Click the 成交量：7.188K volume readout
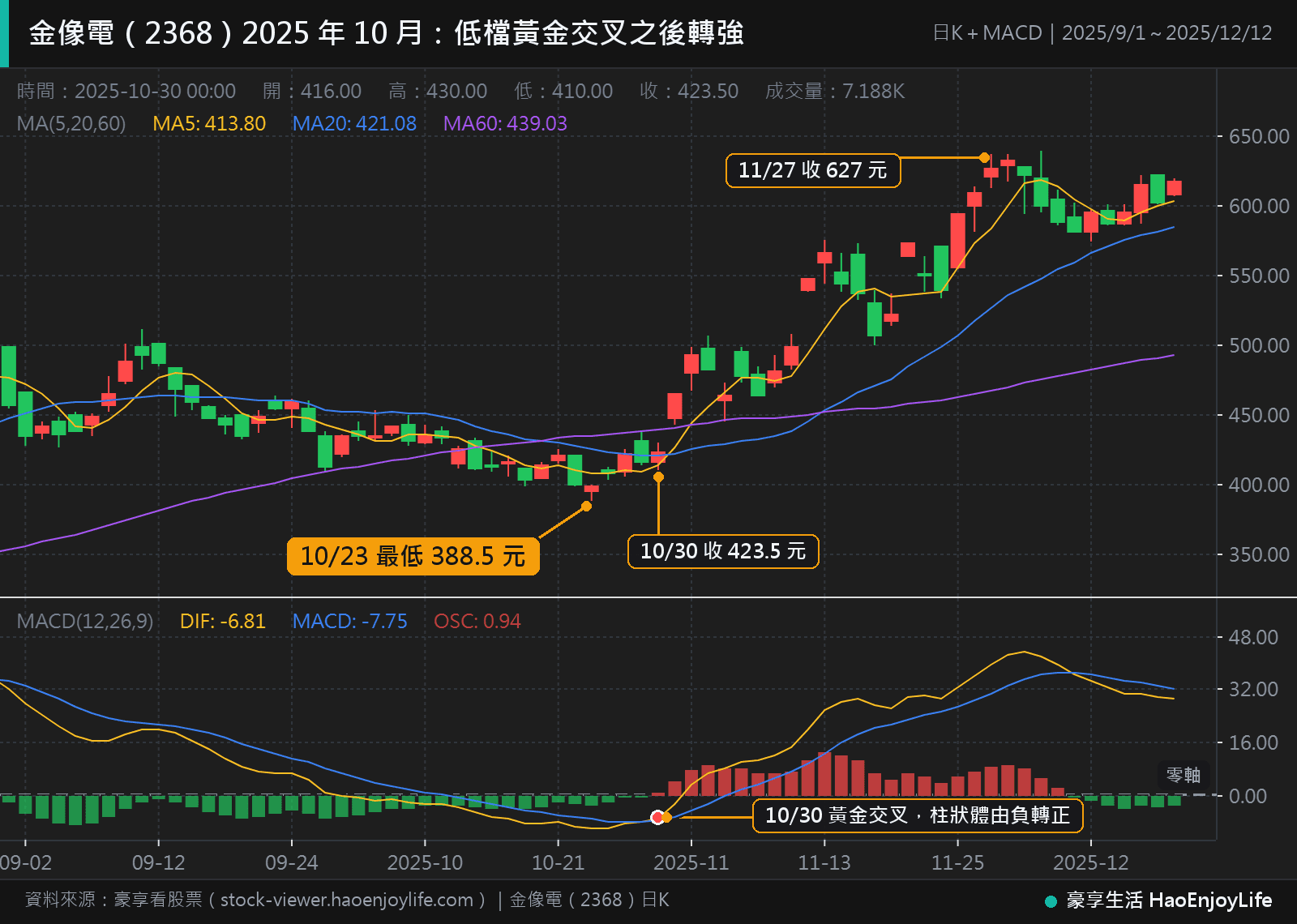1297x924 pixels. click(x=835, y=91)
